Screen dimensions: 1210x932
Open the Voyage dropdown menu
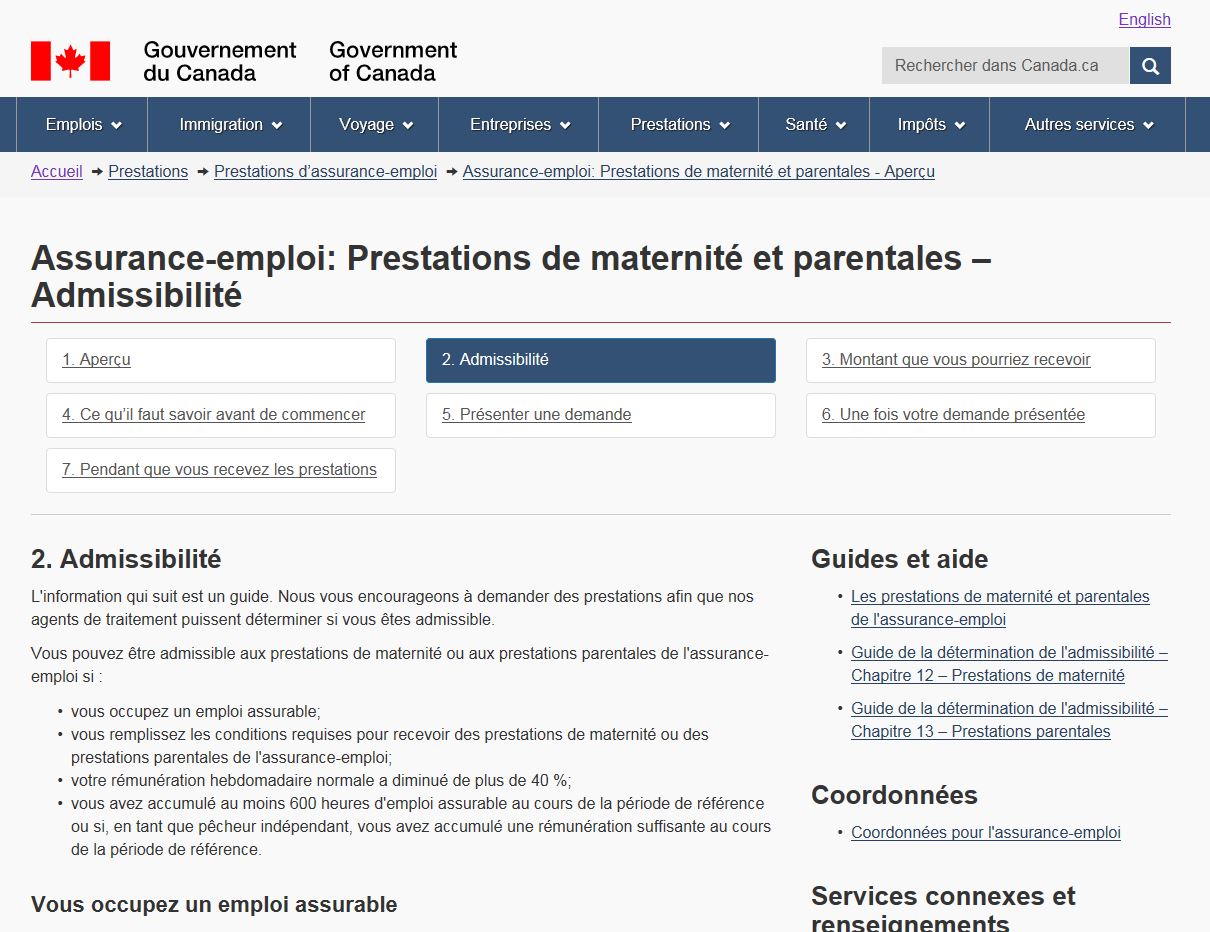point(376,125)
